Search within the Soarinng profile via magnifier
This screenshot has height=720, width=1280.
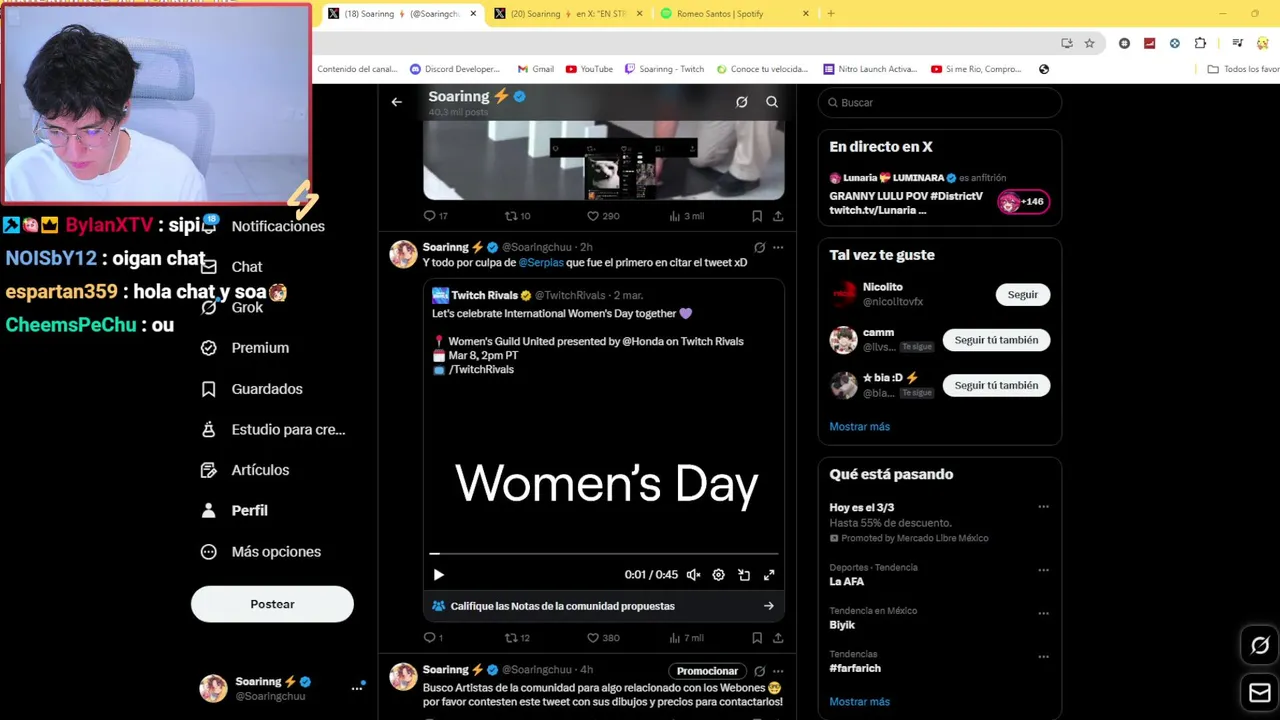pos(772,102)
